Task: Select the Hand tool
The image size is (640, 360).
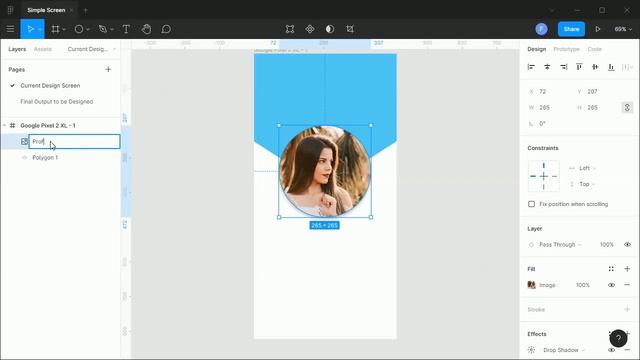Action: [146, 29]
